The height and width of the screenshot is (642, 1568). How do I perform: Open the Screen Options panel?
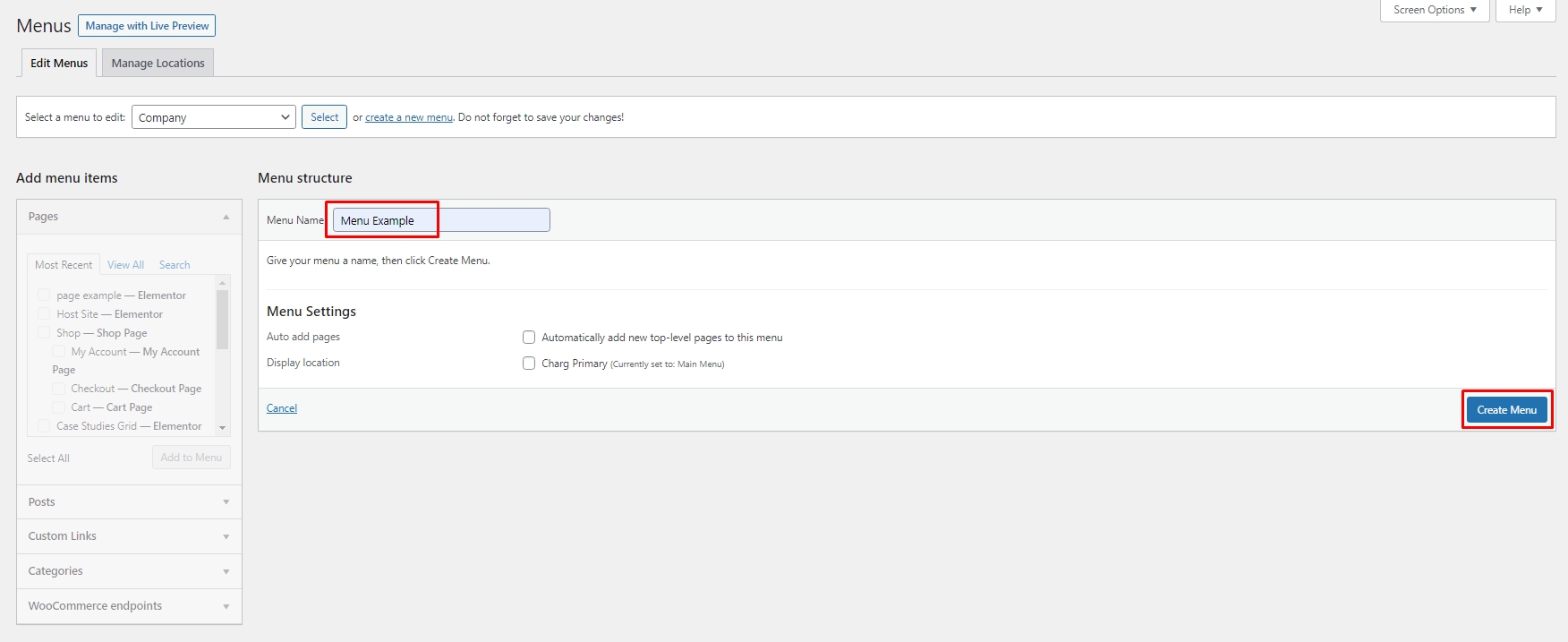click(x=1434, y=10)
